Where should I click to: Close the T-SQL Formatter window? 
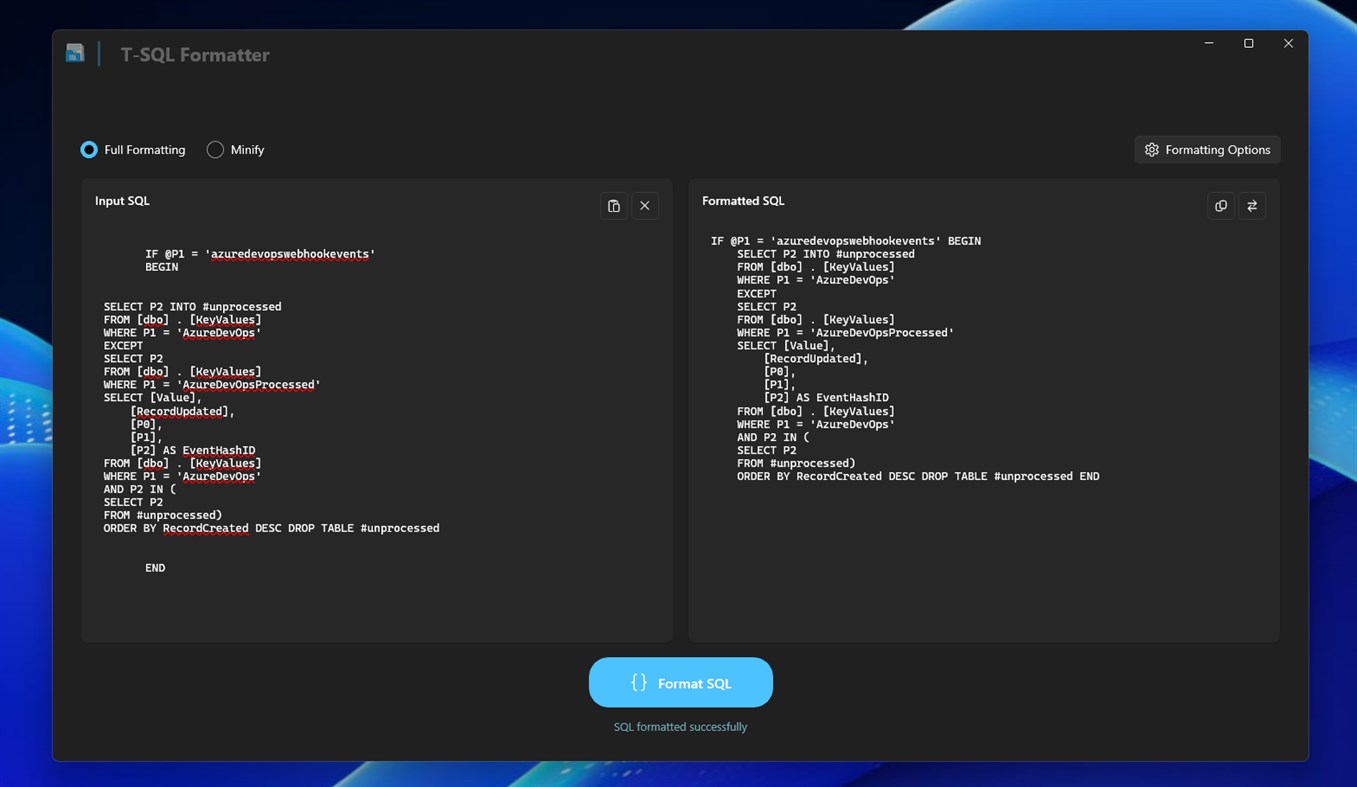point(1288,44)
